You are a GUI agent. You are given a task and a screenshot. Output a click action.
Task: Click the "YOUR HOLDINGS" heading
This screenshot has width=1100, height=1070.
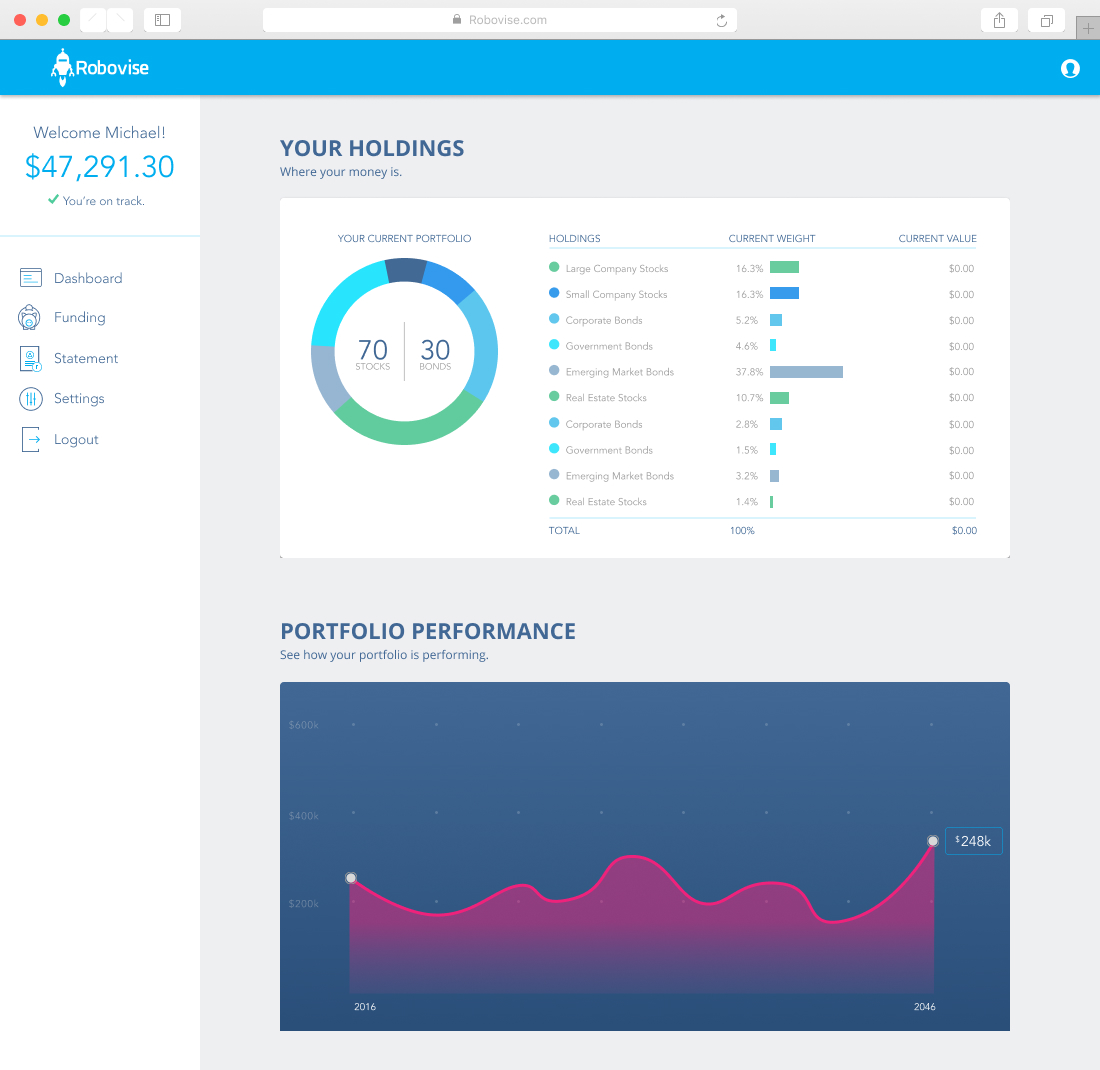(x=372, y=148)
